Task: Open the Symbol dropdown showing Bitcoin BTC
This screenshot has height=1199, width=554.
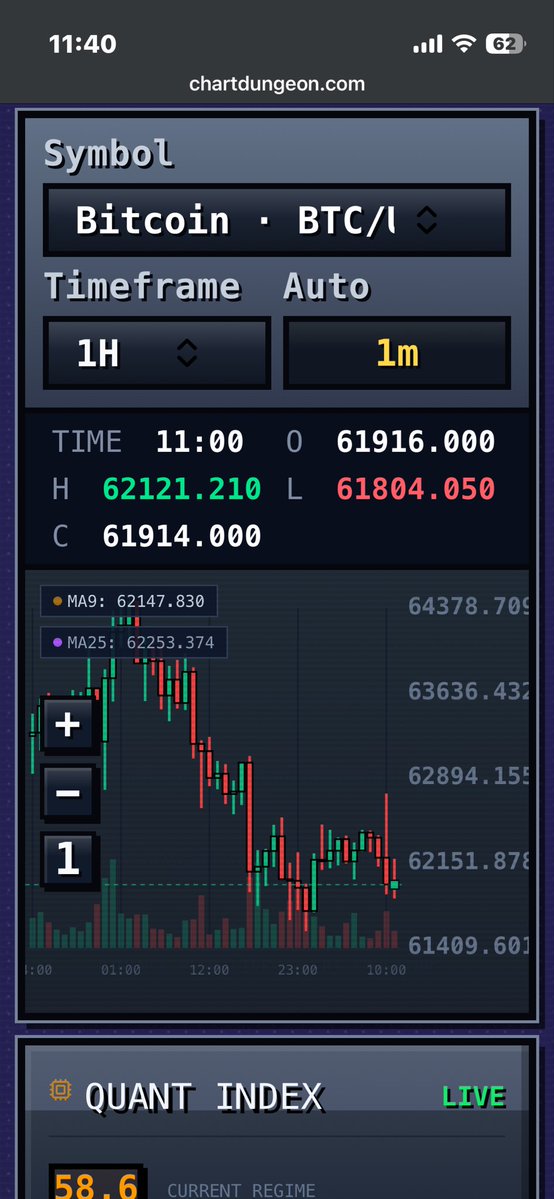Action: [276, 220]
